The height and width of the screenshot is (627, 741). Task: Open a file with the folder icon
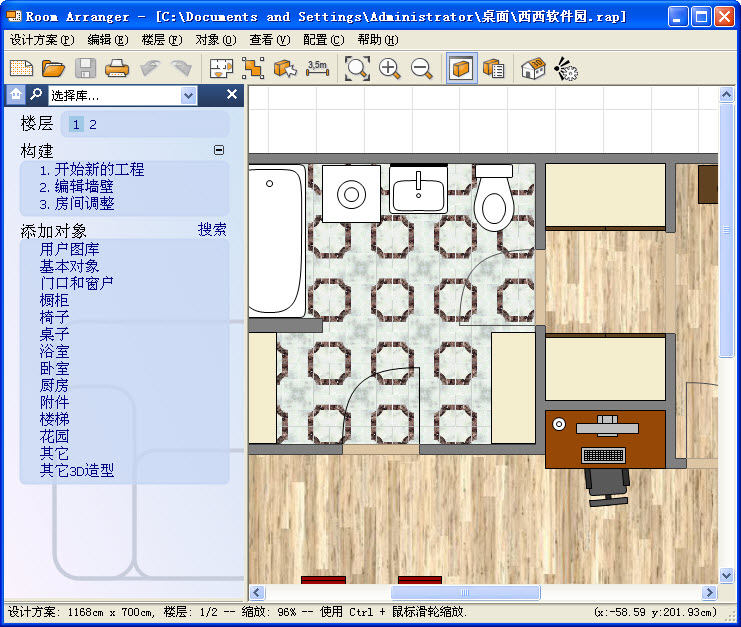(x=53, y=68)
